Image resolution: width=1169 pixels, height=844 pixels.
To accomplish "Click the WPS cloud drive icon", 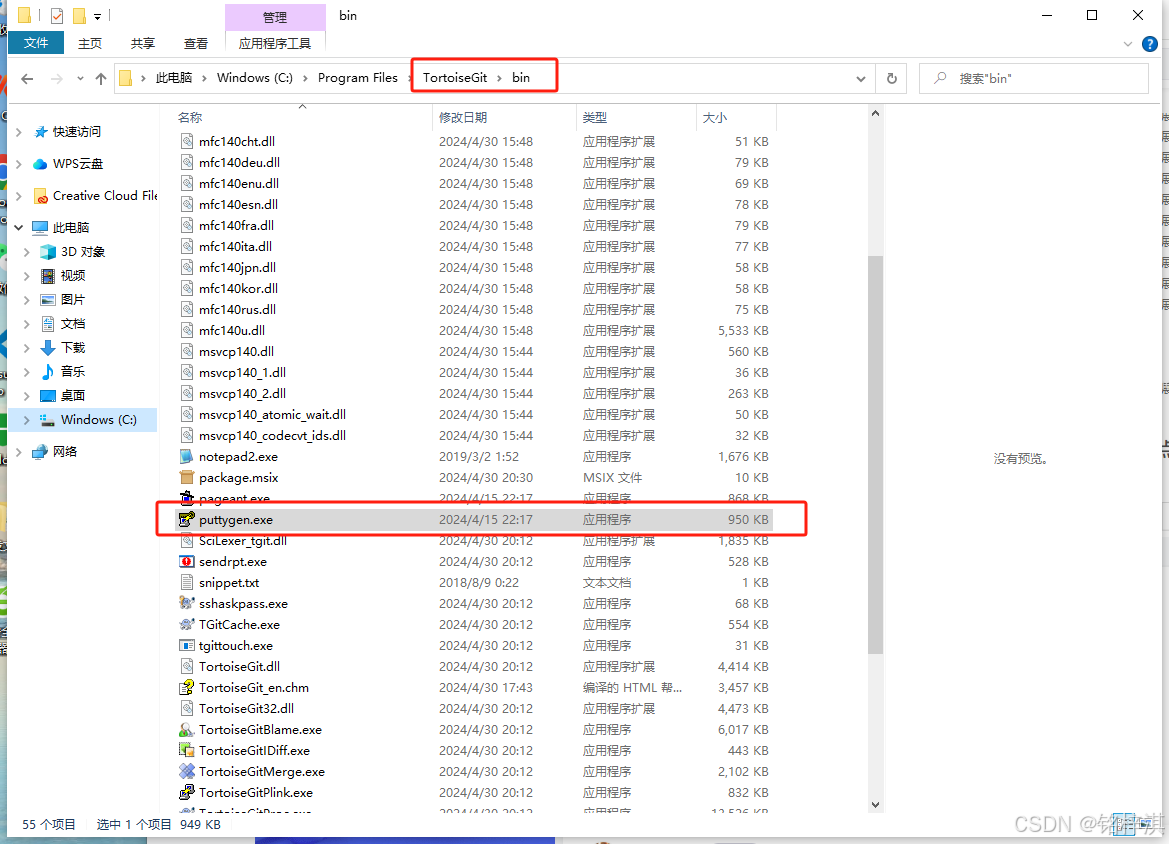I will click(x=40, y=163).
